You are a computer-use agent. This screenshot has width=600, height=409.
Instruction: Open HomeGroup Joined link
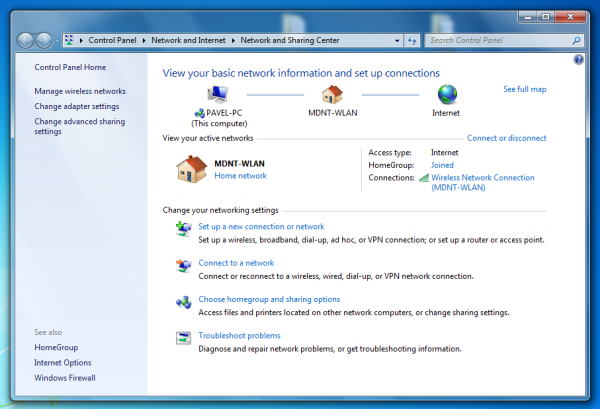[442, 165]
